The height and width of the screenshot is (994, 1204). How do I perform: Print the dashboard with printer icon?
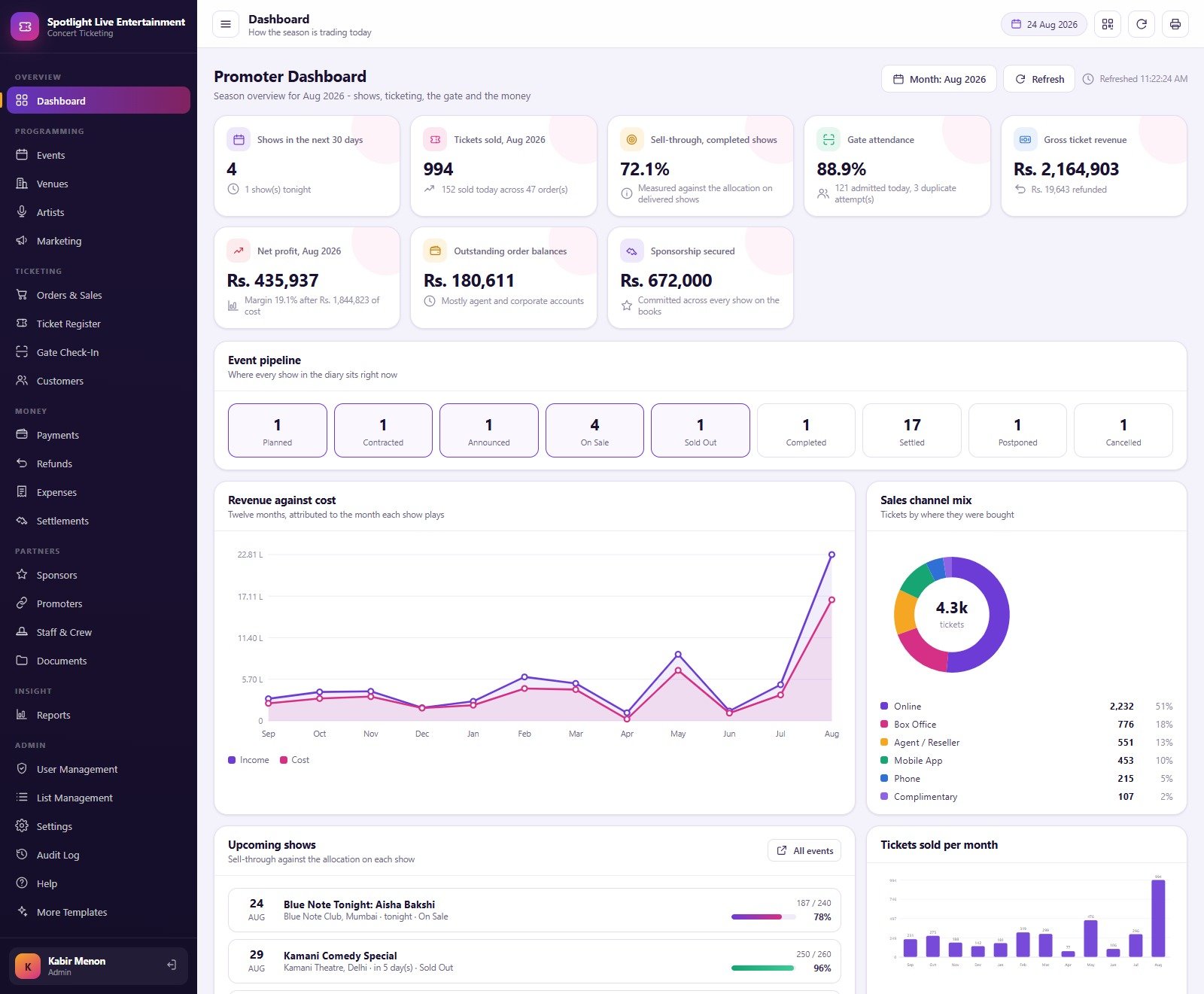point(1175,24)
